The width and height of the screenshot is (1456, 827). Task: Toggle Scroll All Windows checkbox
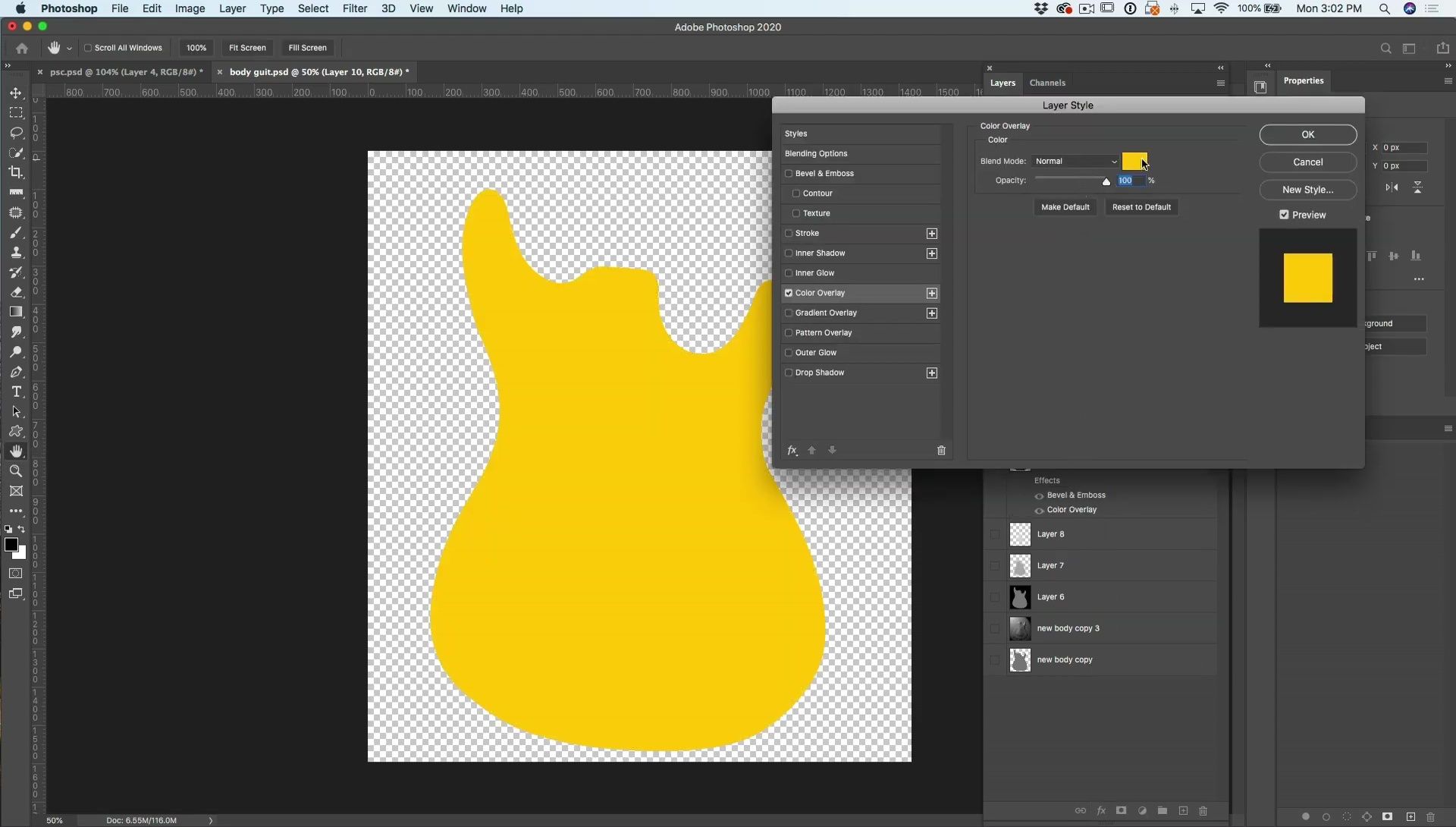click(87, 48)
